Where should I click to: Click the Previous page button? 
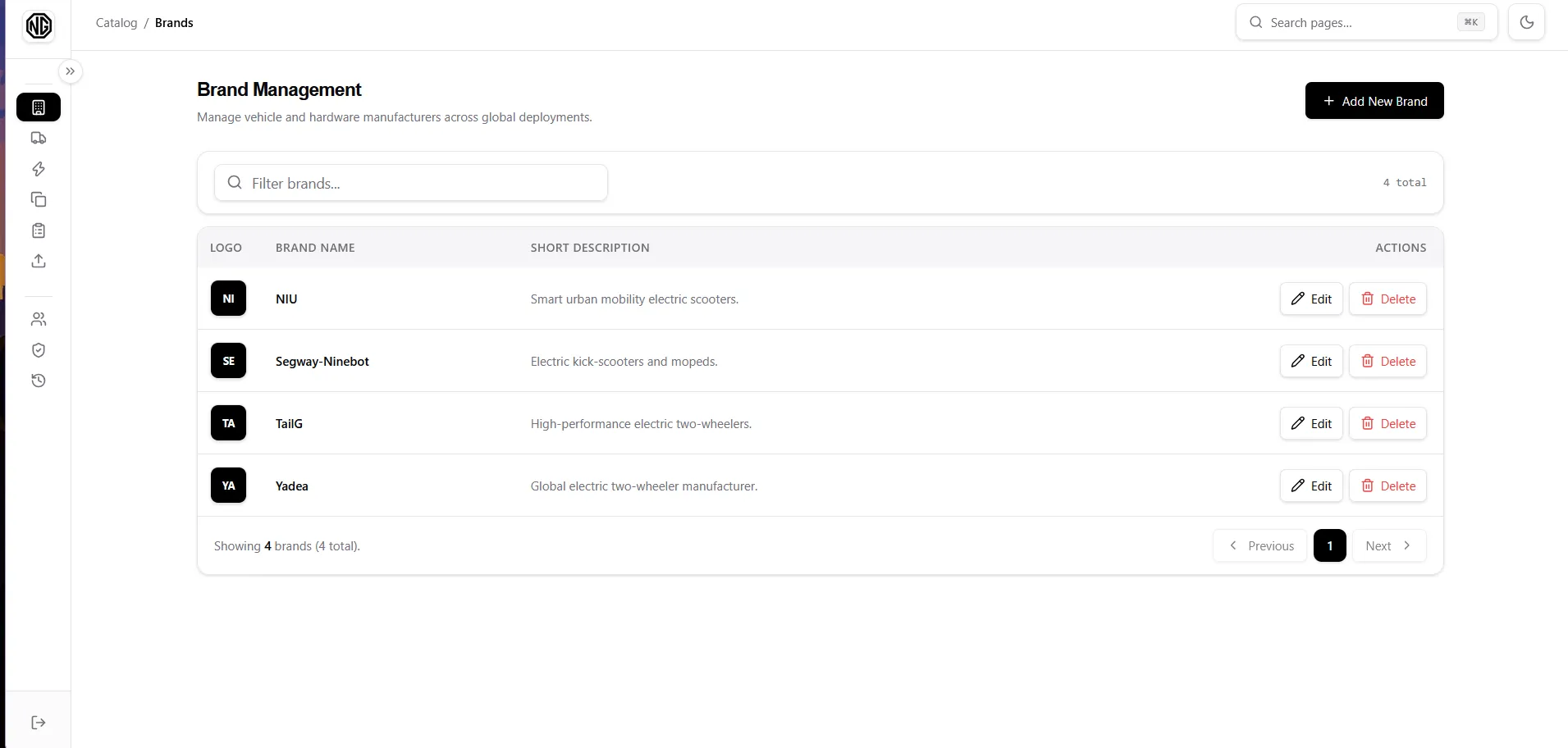pos(1259,545)
